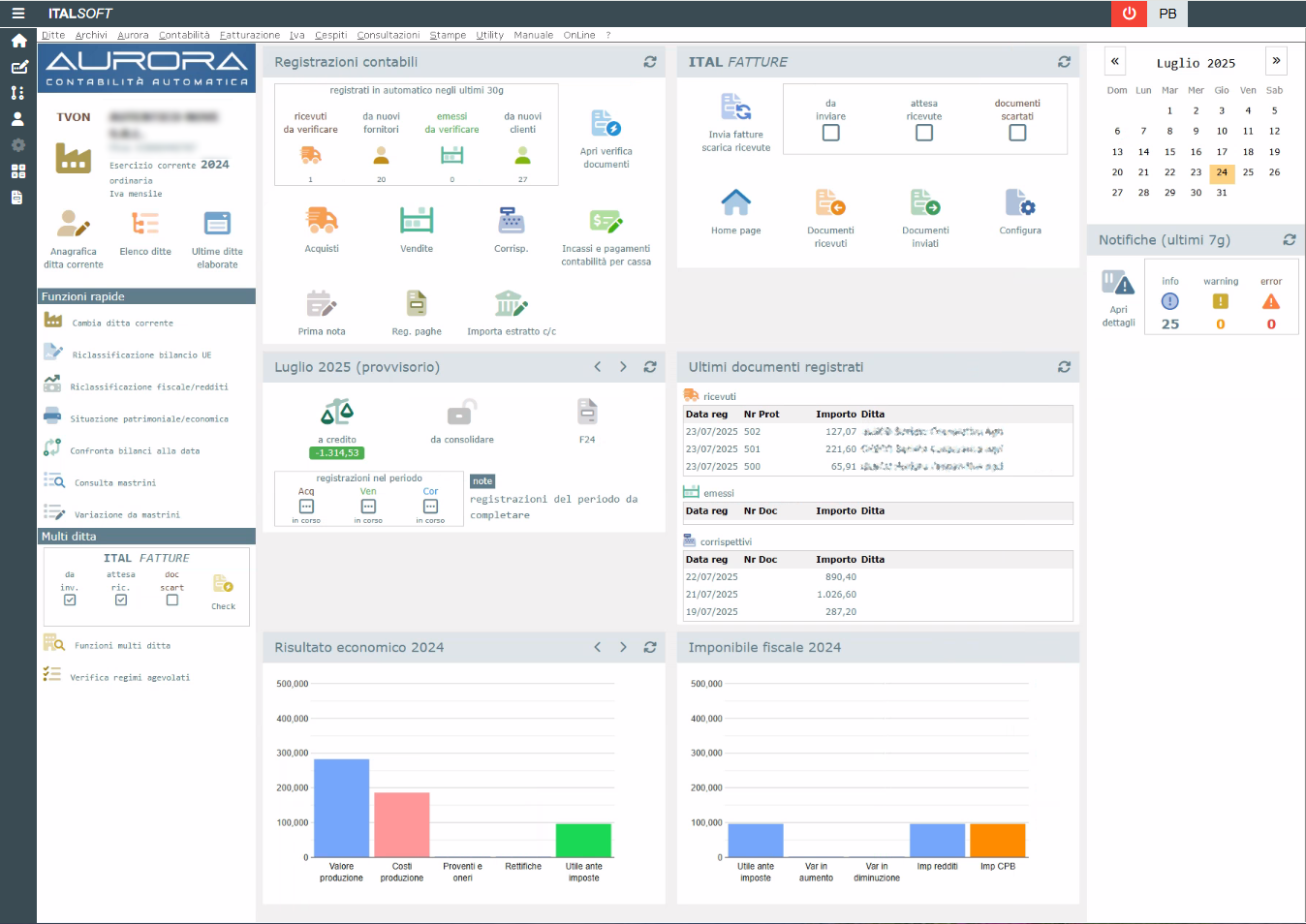
Task: Click received document row Nr Prot 502
Action: 879,432
